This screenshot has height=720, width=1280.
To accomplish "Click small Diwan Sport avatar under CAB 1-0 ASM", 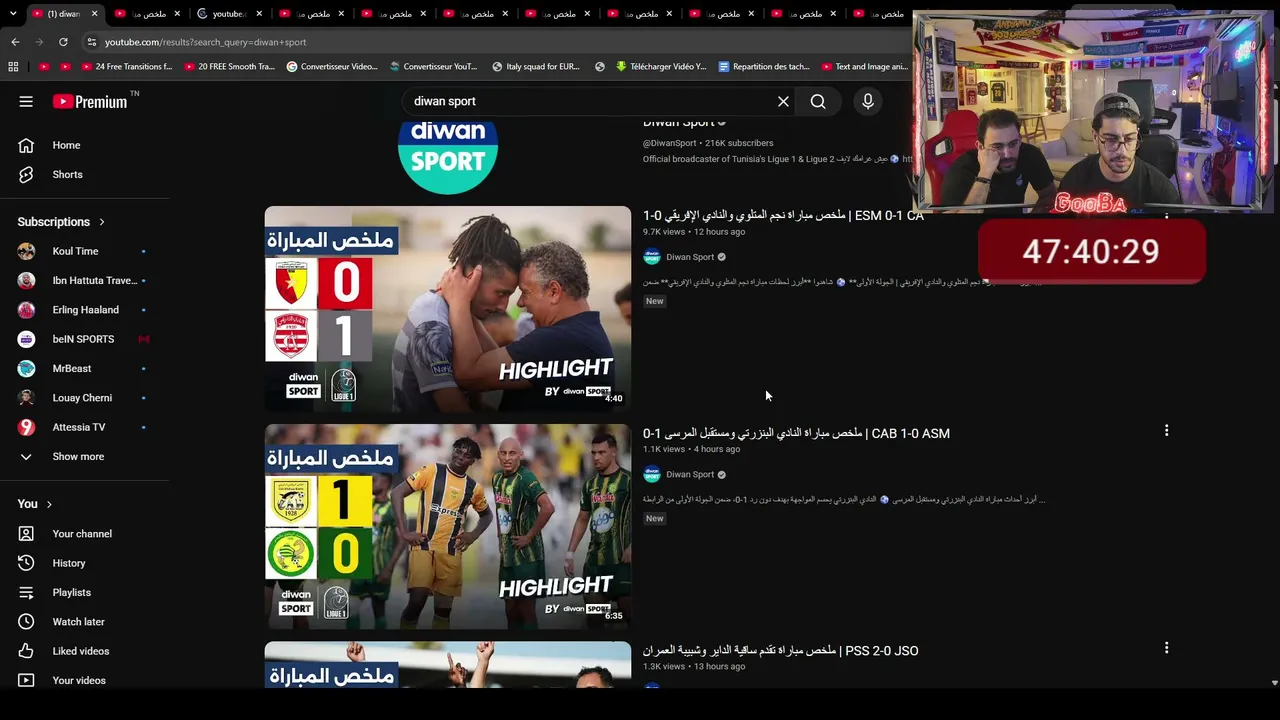I will pos(652,475).
